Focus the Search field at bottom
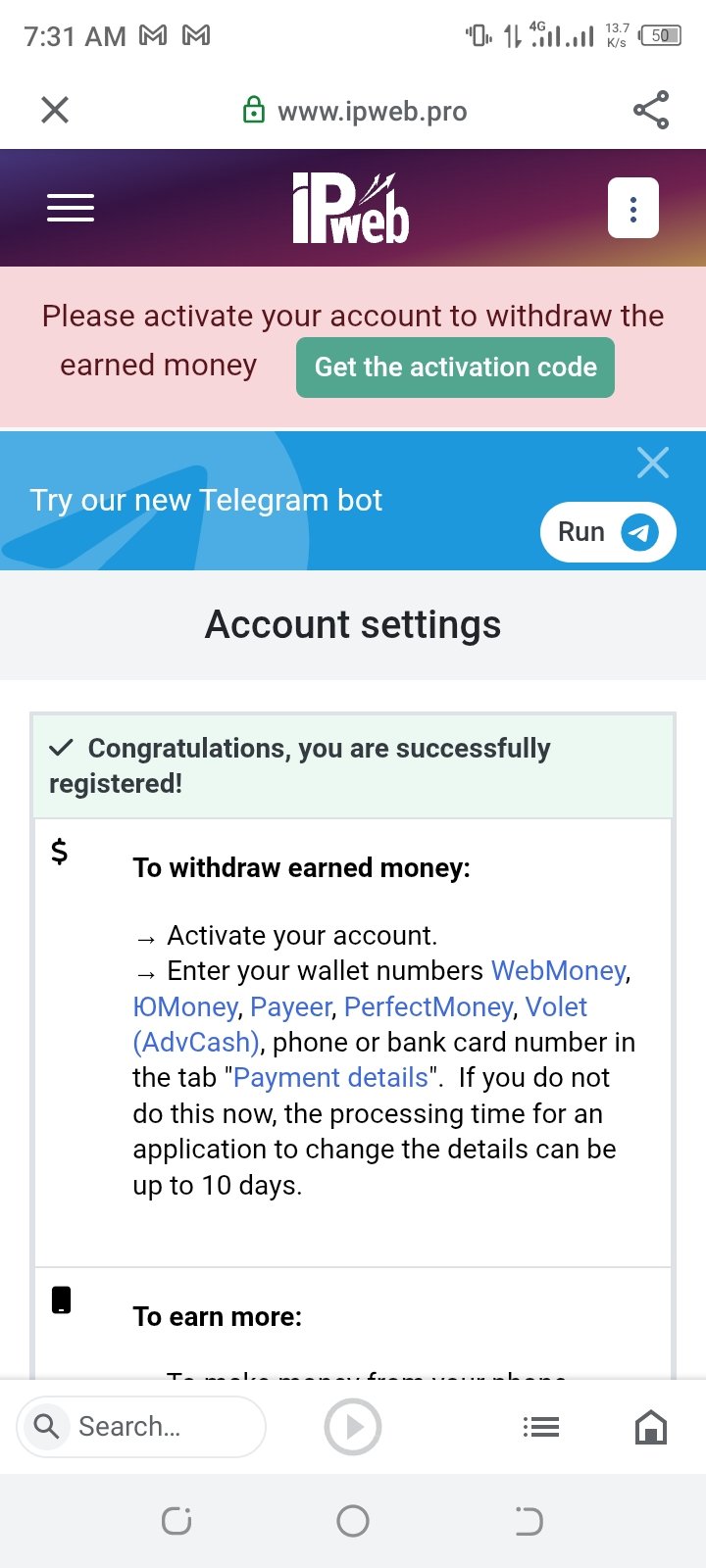The height and width of the screenshot is (1568, 706). (141, 1427)
